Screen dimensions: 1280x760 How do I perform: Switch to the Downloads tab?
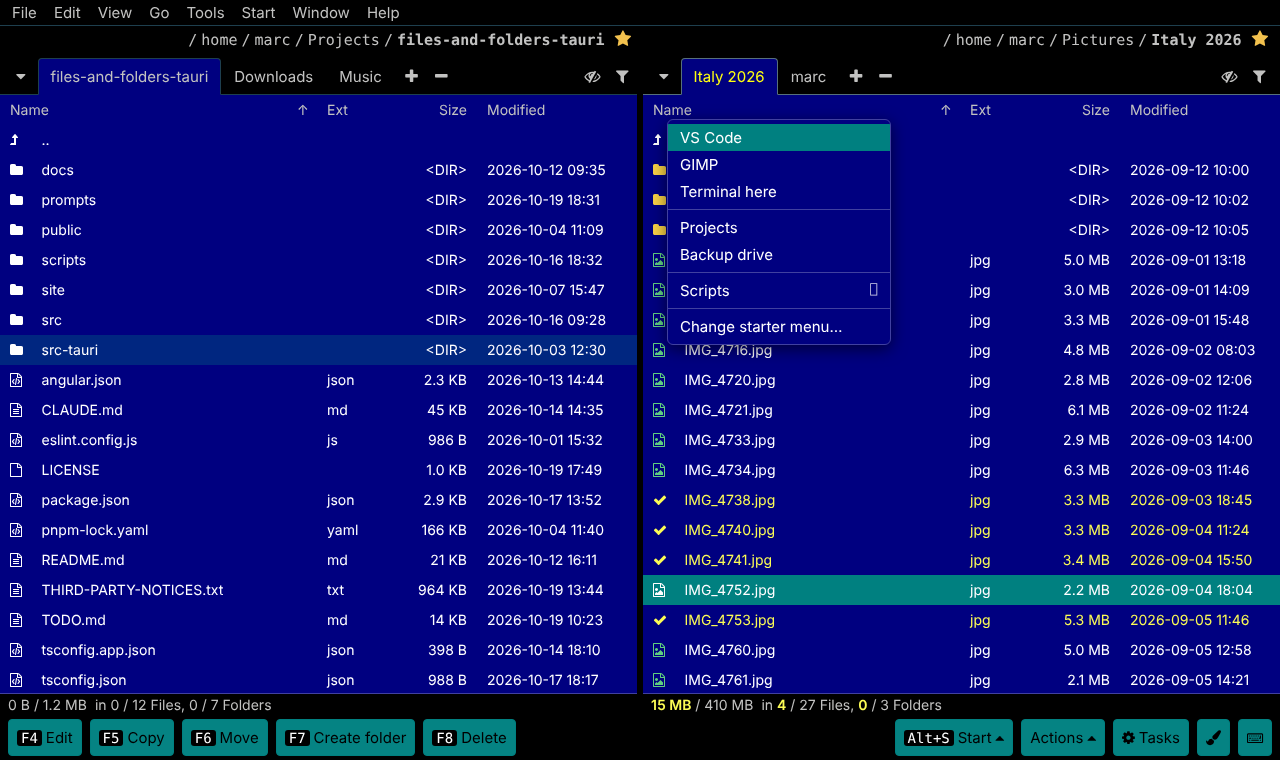point(273,77)
